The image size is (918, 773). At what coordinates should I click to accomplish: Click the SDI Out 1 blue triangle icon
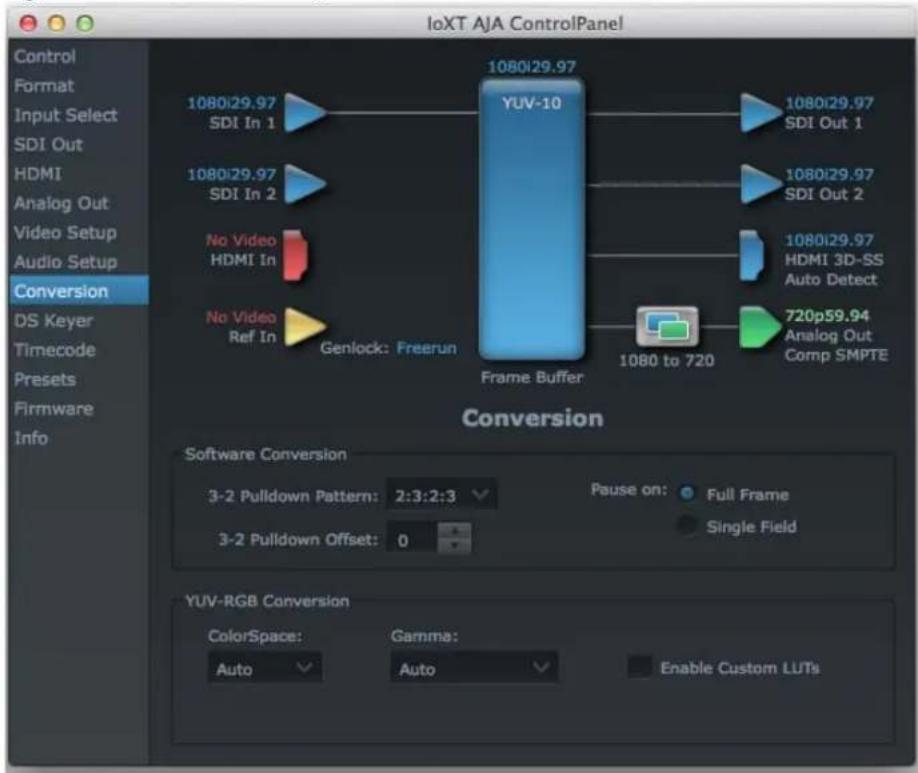(761, 112)
